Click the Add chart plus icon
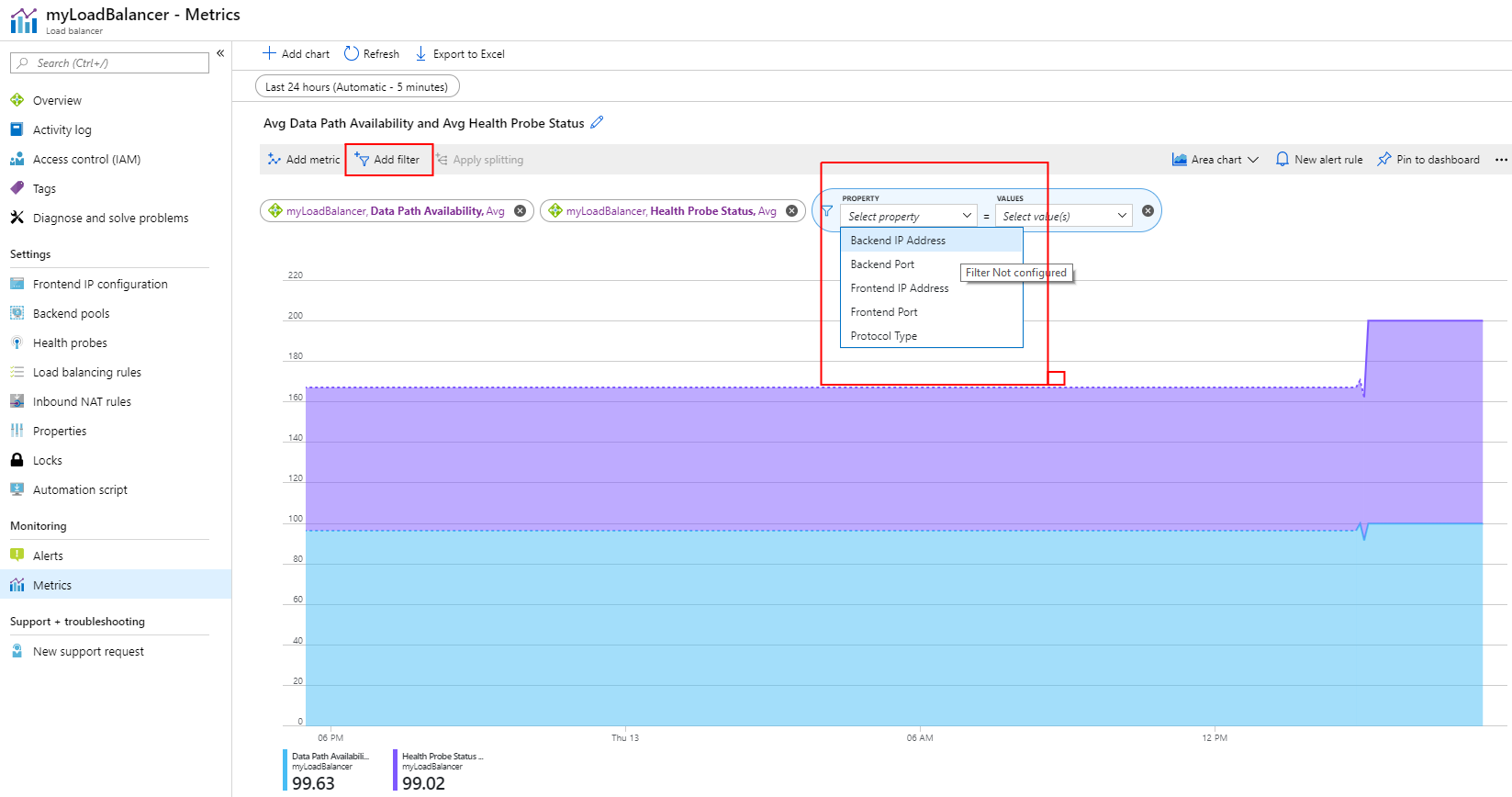 [x=269, y=53]
